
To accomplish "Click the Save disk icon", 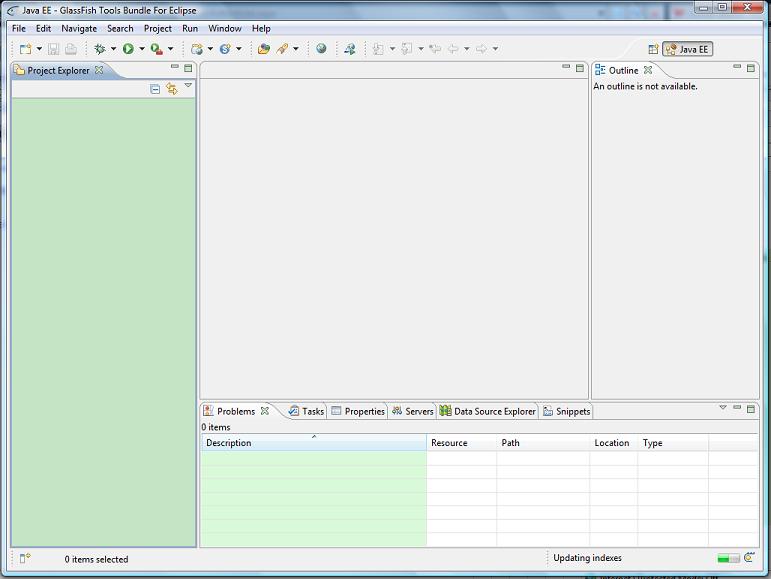I will pyautogui.click(x=54, y=49).
